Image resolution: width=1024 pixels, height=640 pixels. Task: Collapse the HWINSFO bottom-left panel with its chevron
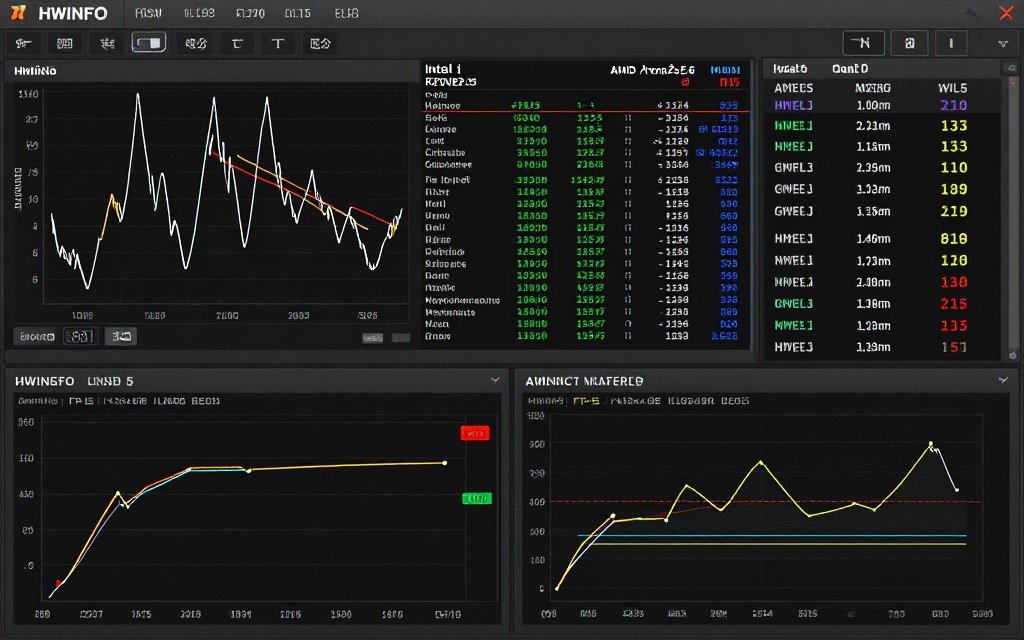pos(495,380)
